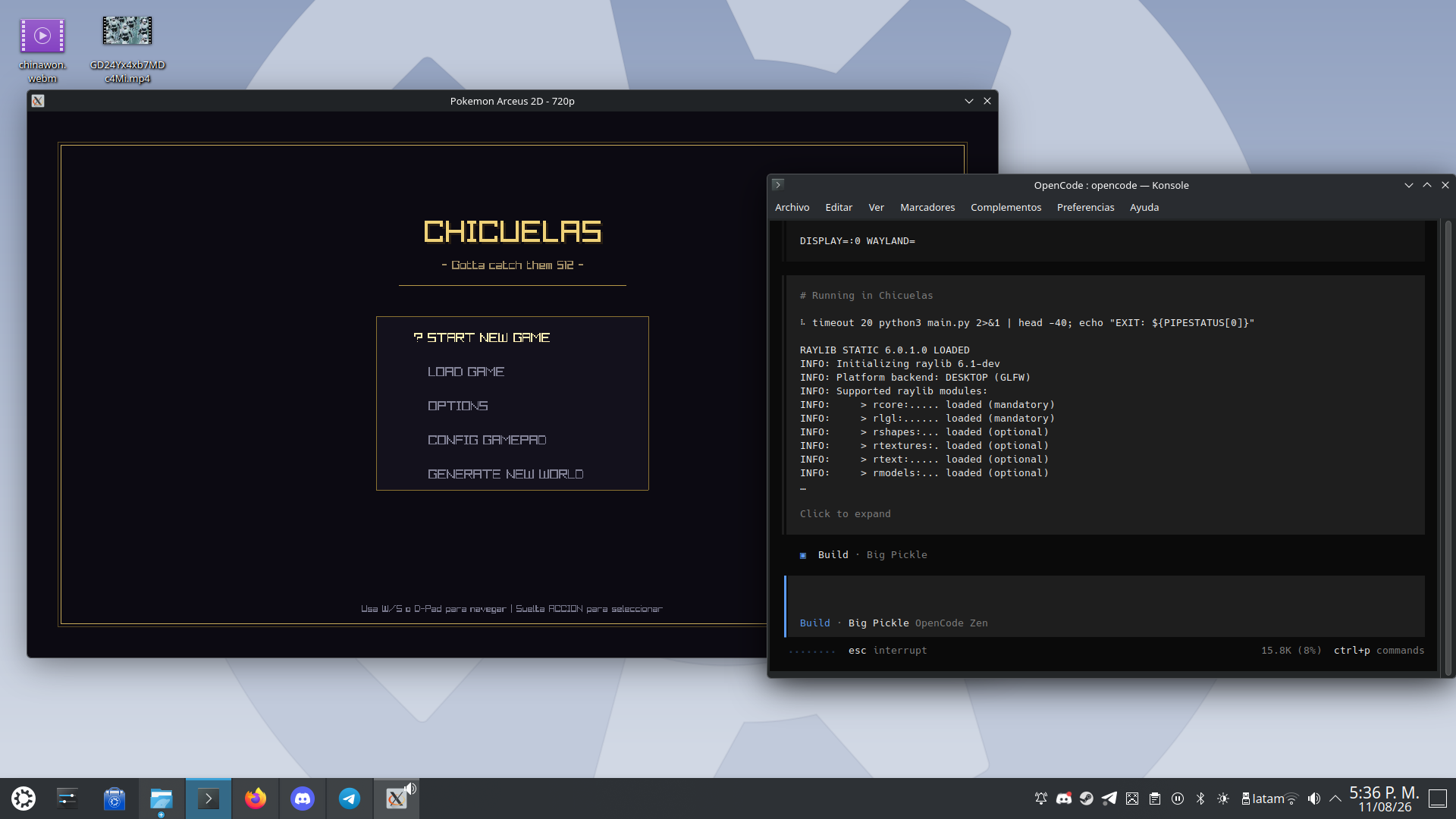
Task: Minimize the Pokemon Arceus 2D window
Action: 968,101
